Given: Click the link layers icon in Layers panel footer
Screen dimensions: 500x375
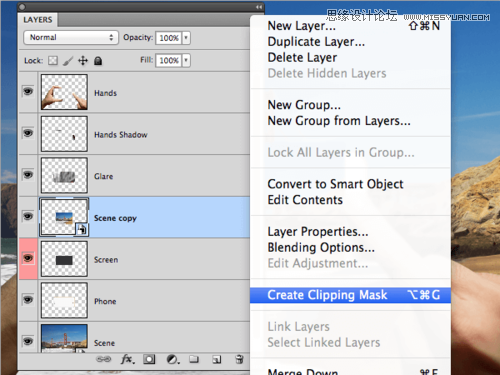Looking at the screenshot, I should (x=103, y=359).
